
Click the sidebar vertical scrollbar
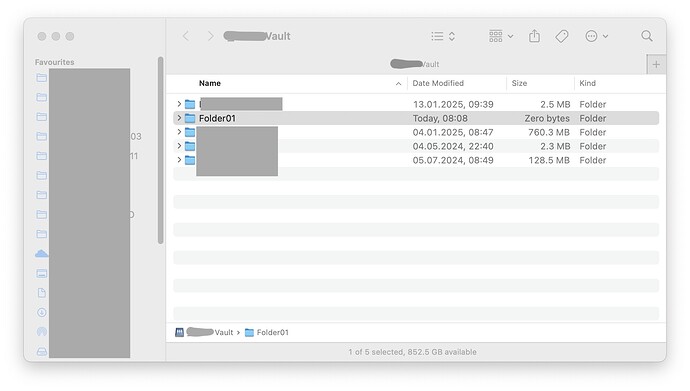(161, 150)
